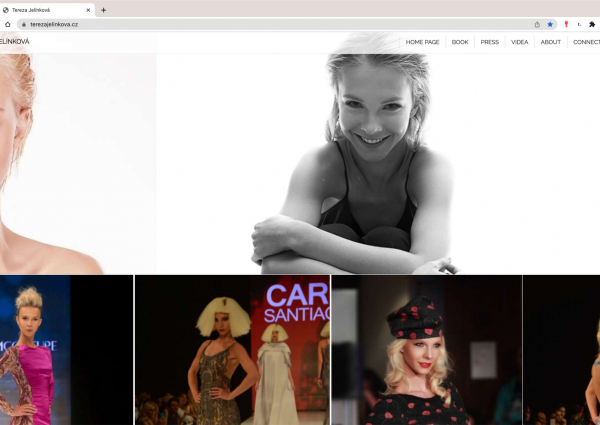Image resolution: width=600 pixels, height=425 pixels.
Task: Open the PRESS section link
Action: point(489,42)
